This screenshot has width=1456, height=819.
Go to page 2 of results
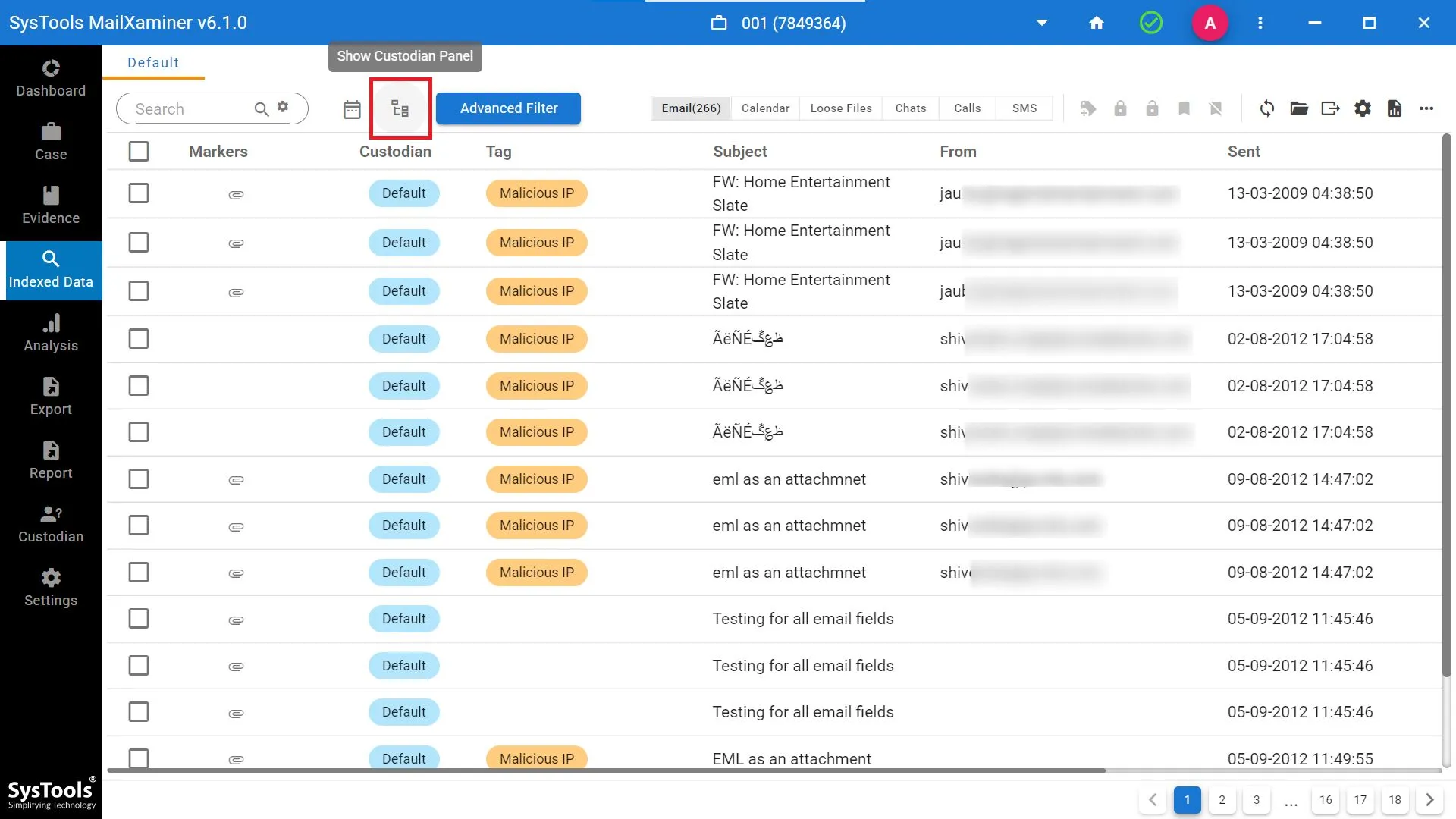1222,800
